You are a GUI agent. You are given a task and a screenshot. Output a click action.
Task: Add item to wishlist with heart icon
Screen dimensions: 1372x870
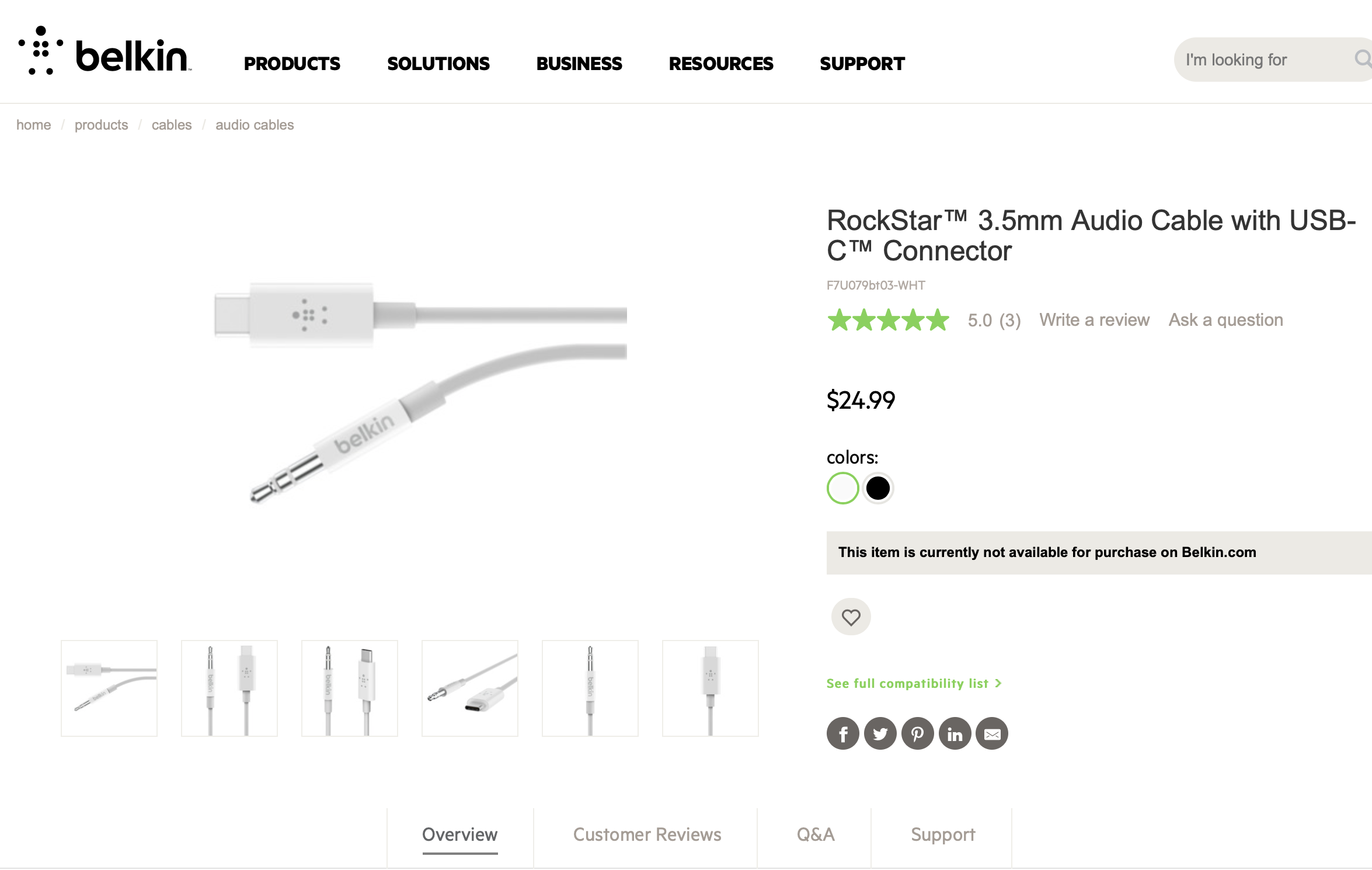(851, 617)
